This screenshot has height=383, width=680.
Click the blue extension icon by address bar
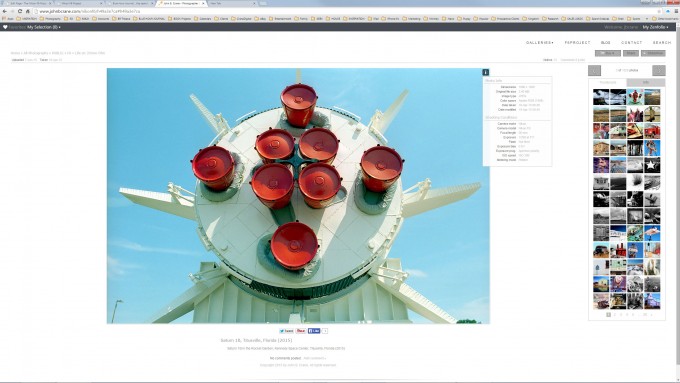point(668,11)
